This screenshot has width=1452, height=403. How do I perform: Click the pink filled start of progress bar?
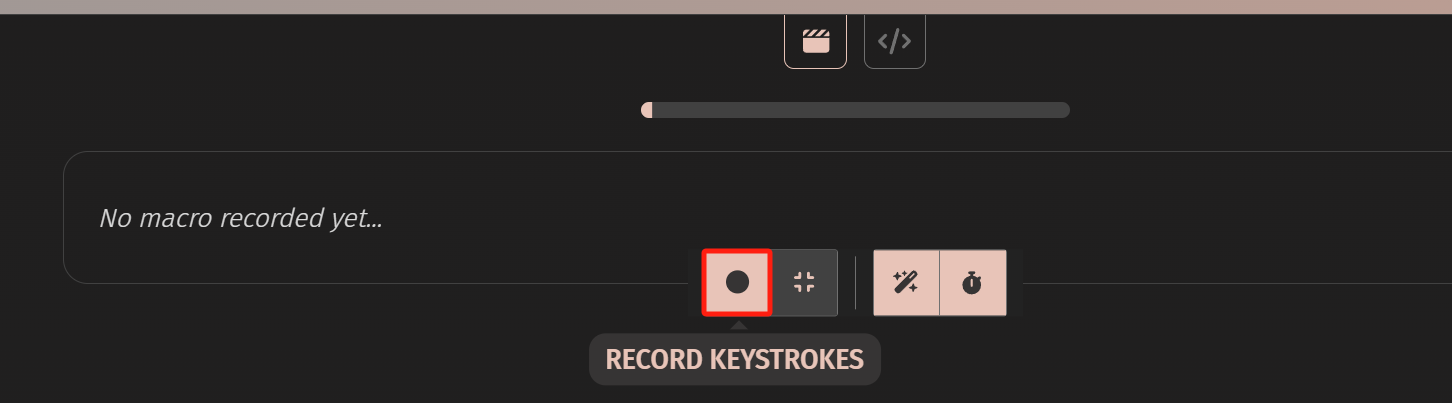point(647,110)
